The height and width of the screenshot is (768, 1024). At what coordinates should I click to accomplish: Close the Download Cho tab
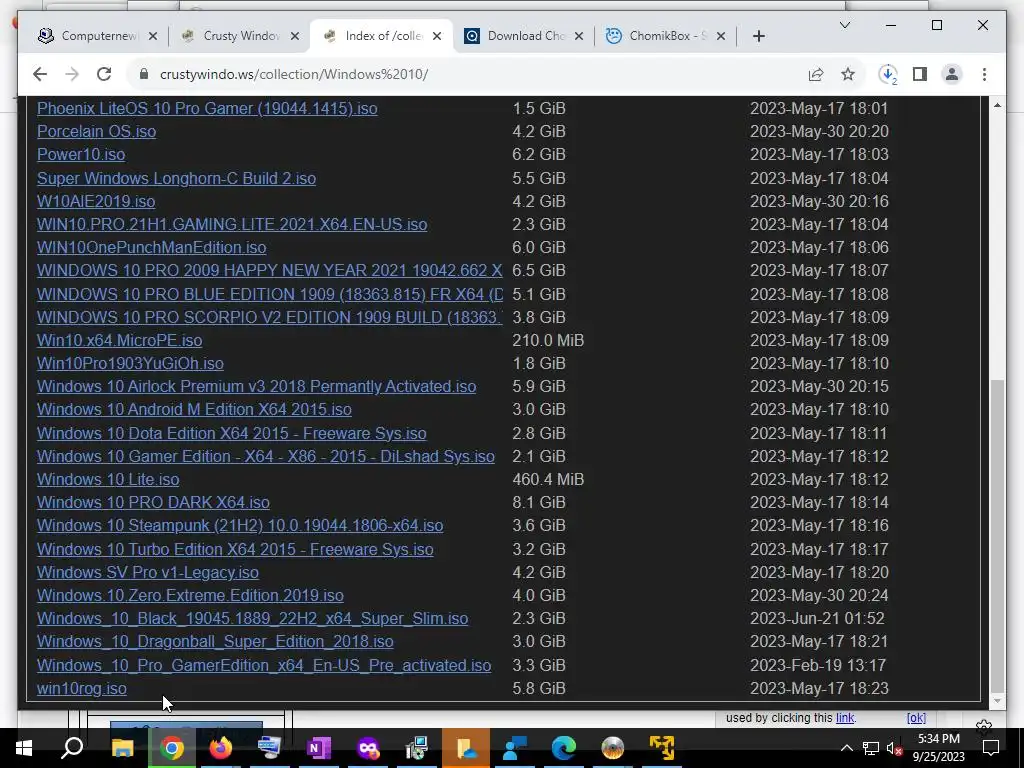579,36
